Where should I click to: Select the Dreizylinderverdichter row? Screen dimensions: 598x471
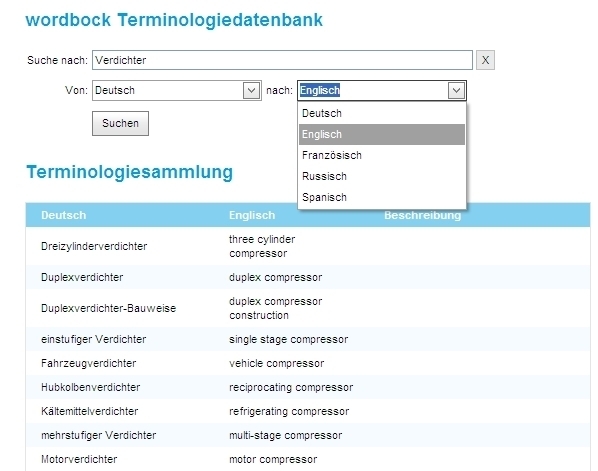click(x=308, y=246)
